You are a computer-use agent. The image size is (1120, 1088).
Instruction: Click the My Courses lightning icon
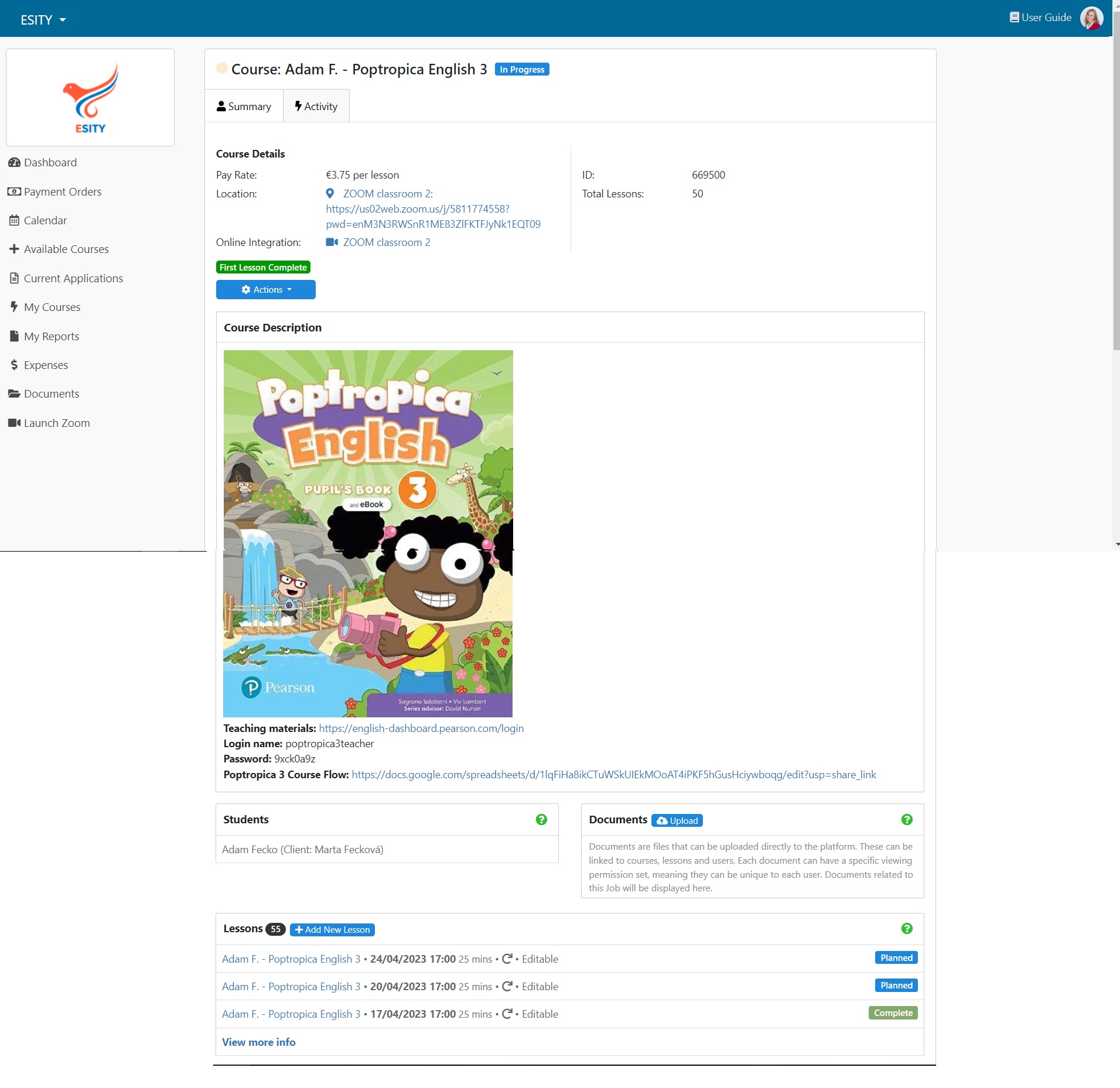(x=14, y=307)
